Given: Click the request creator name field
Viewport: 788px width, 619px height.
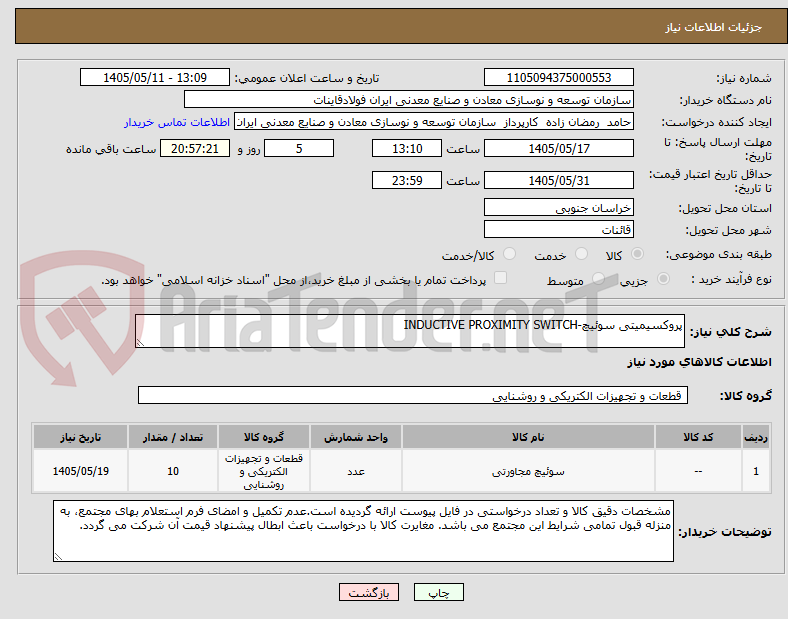Looking at the screenshot, I should point(434,122).
